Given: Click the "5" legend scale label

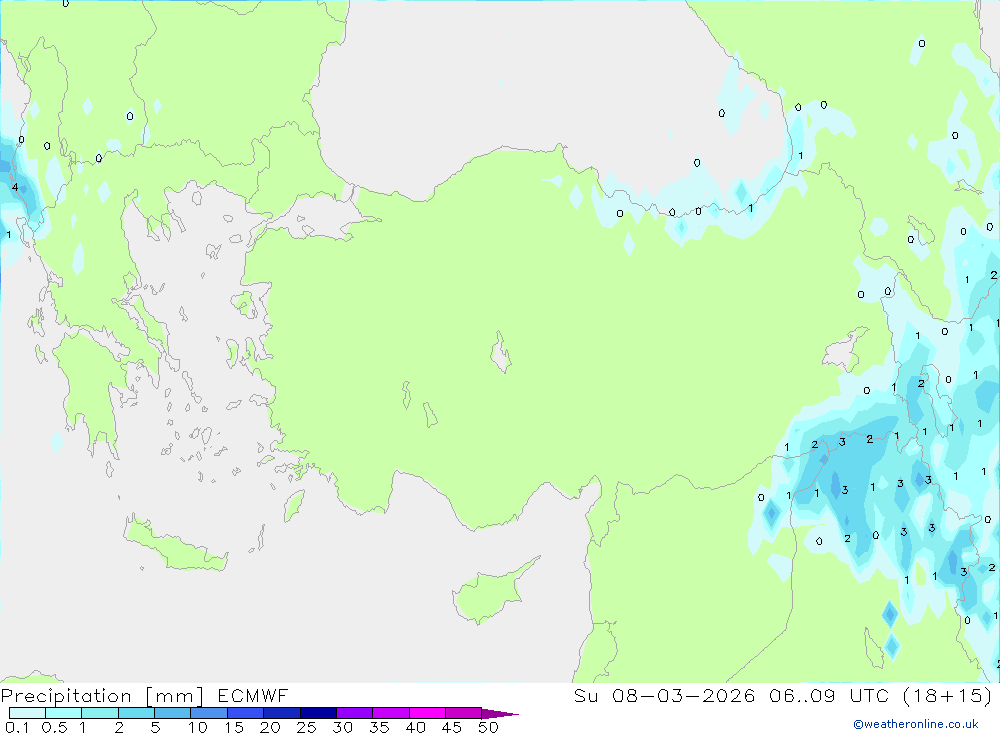Looking at the screenshot, I should [155, 727].
